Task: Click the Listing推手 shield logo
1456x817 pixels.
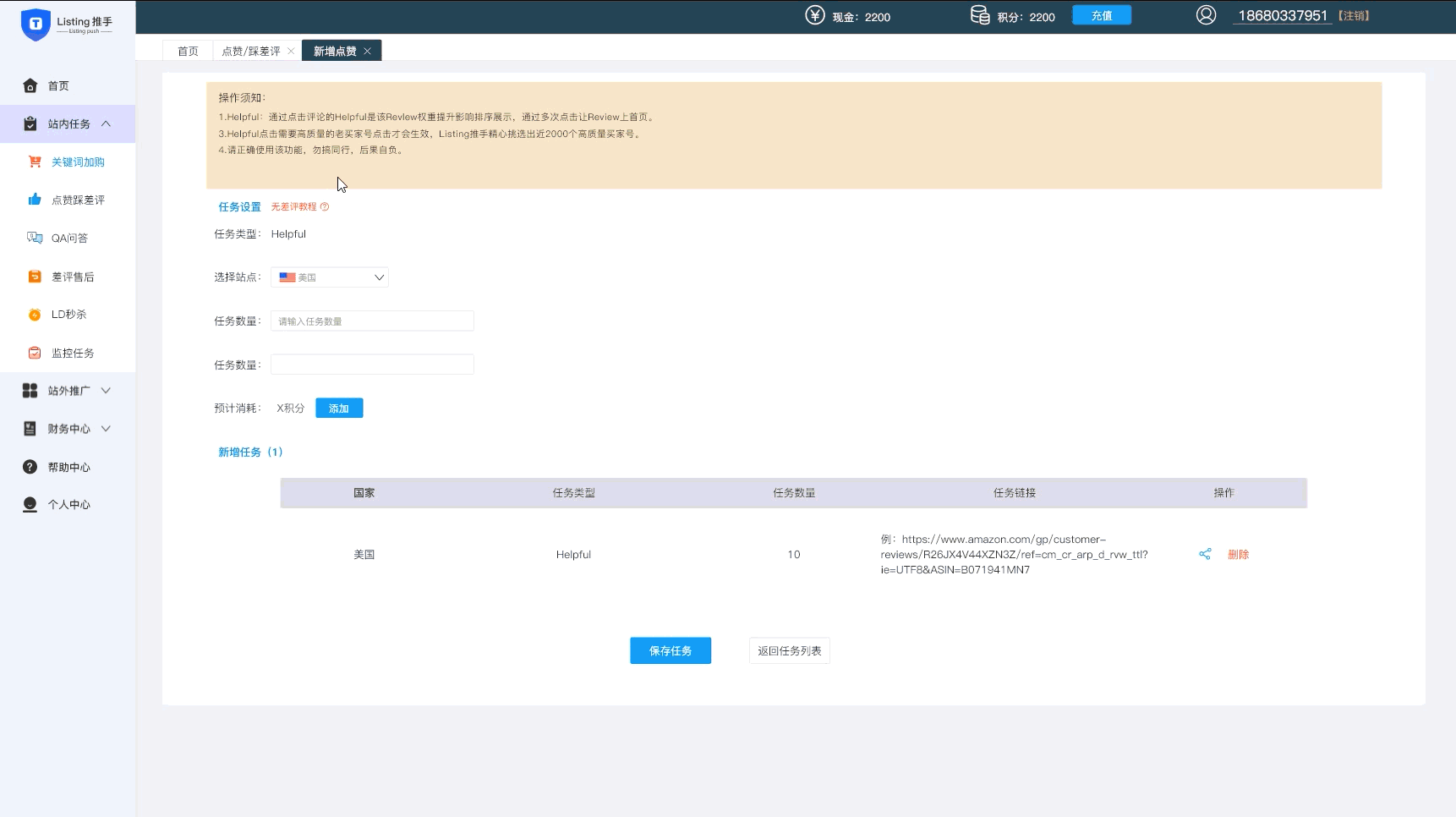Action: coord(36,25)
